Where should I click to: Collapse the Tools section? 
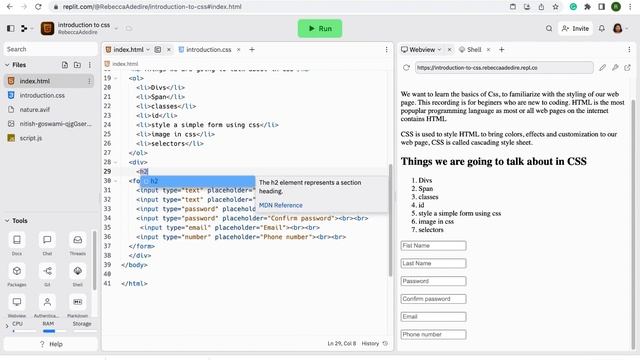tap(7, 220)
